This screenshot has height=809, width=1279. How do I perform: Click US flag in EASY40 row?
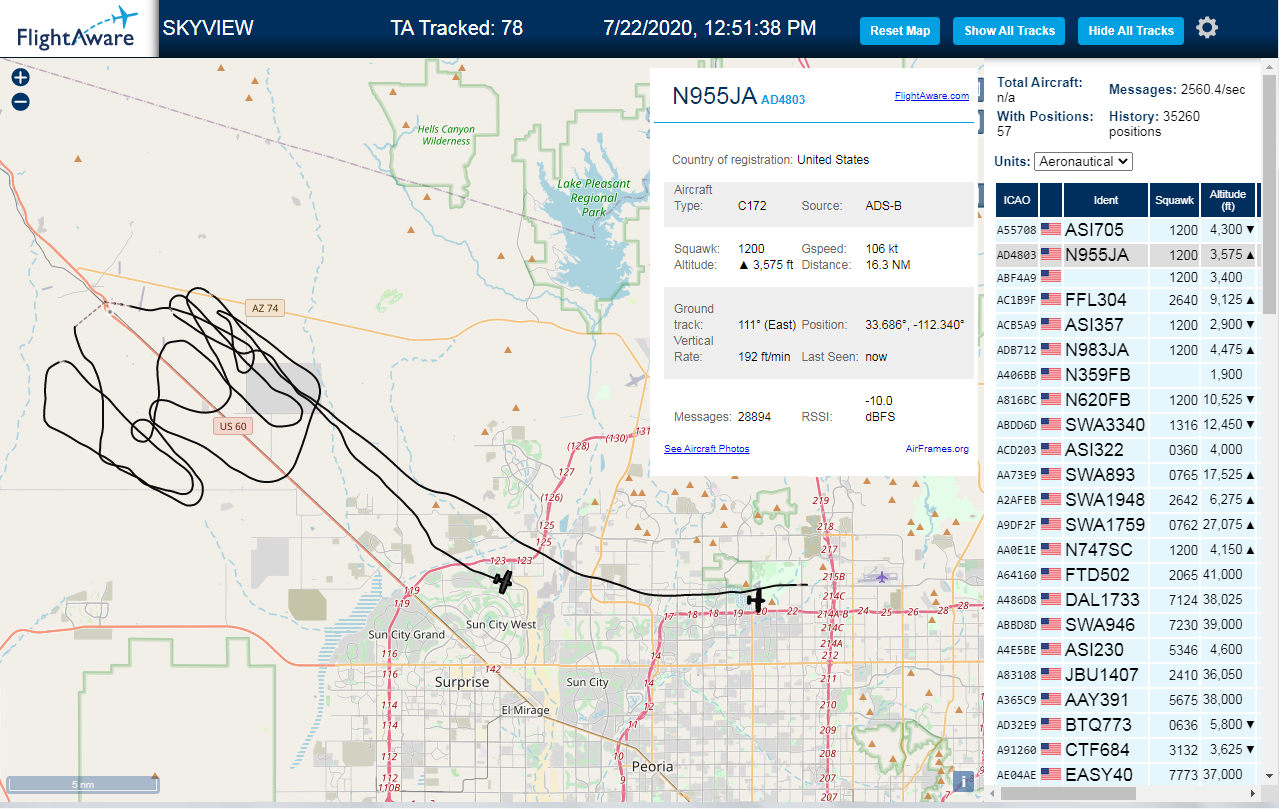point(1051,774)
